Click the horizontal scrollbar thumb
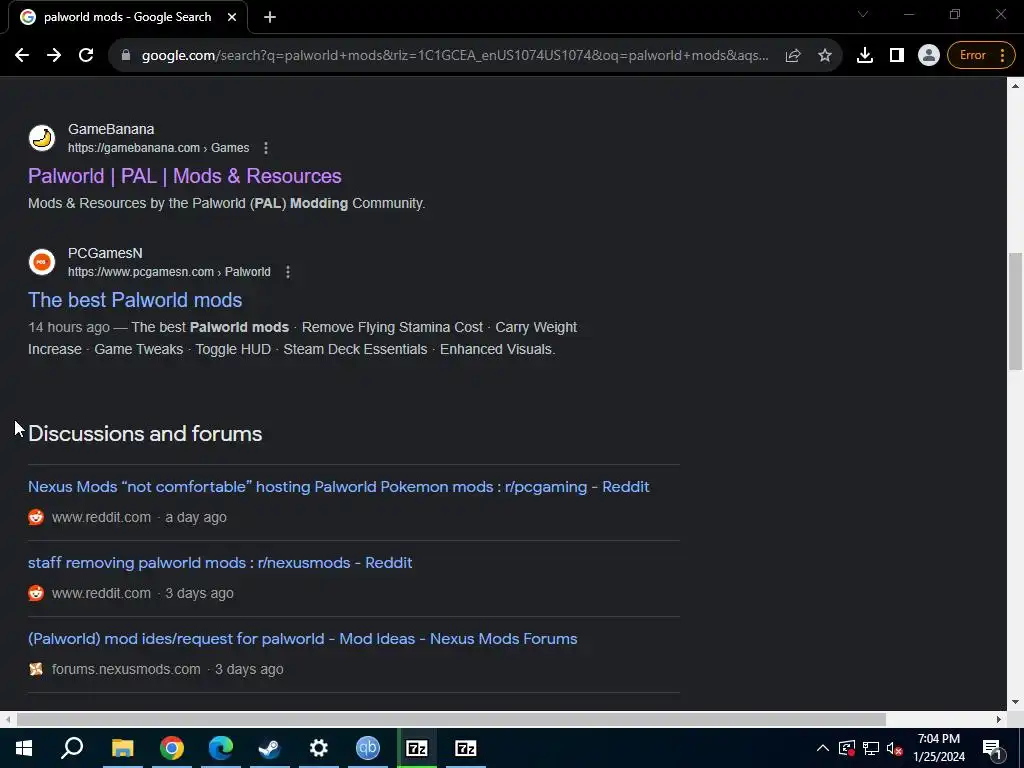The height and width of the screenshot is (768, 1024). click(451, 720)
